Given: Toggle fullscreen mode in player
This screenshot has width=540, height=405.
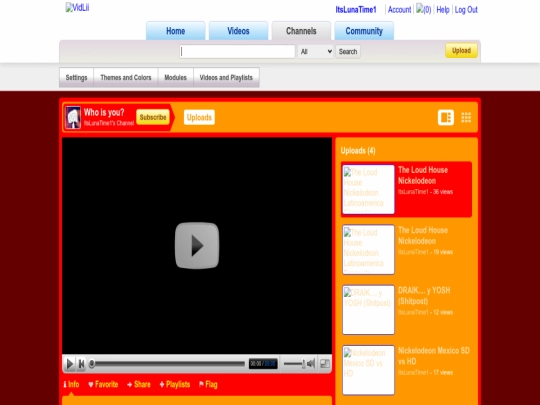Looking at the screenshot, I should pos(325,363).
